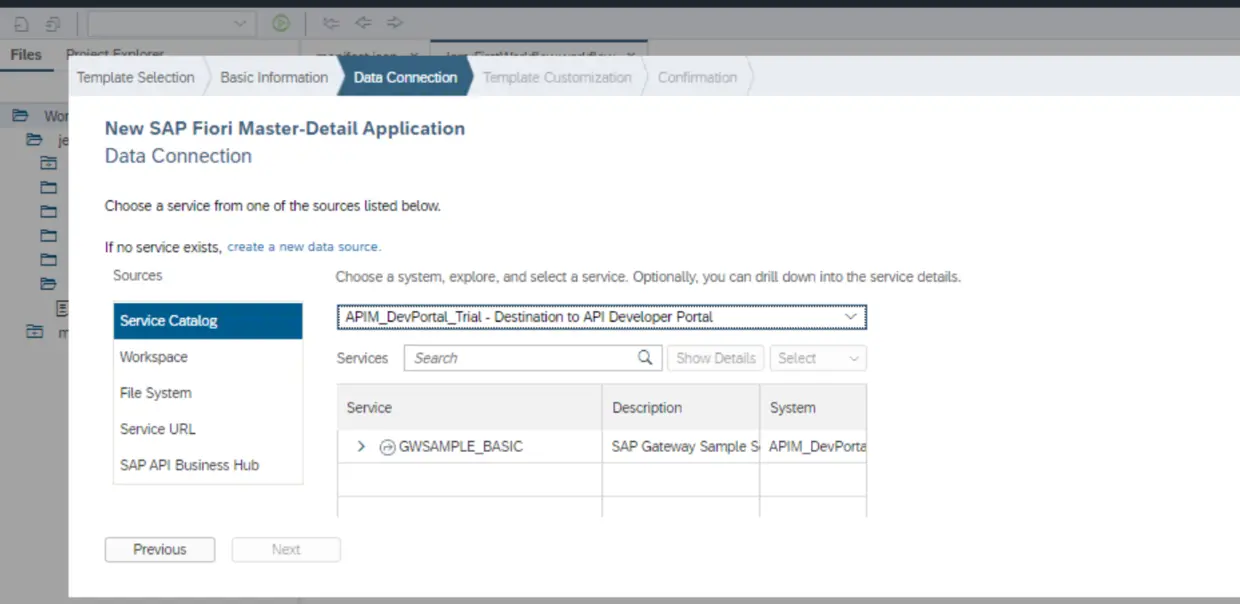Viewport: 1240px width, 604px height.
Task: Open the Select dropdown next to Show Details
Action: (x=818, y=358)
